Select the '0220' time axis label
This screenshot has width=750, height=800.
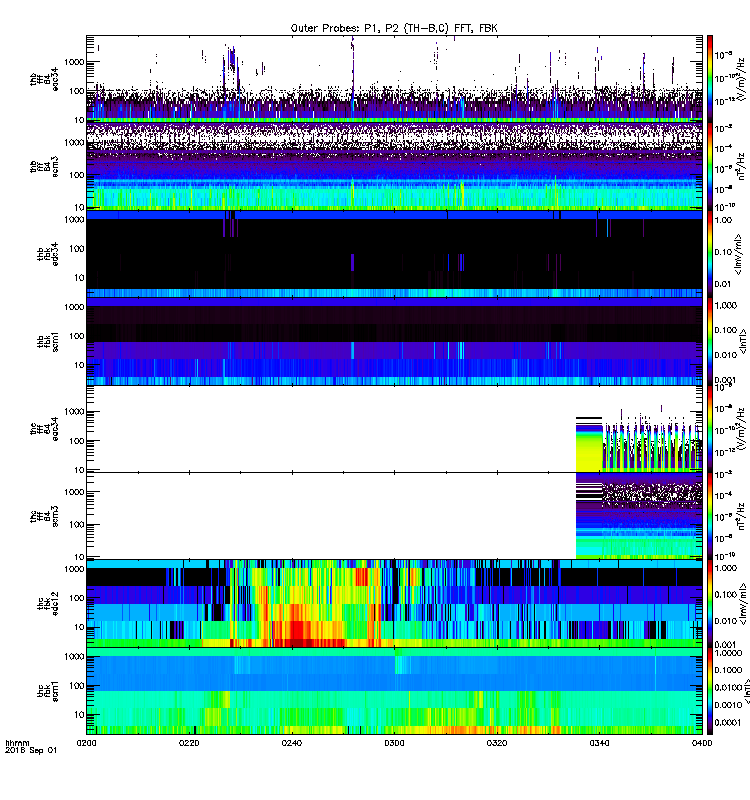click(189, 743)
